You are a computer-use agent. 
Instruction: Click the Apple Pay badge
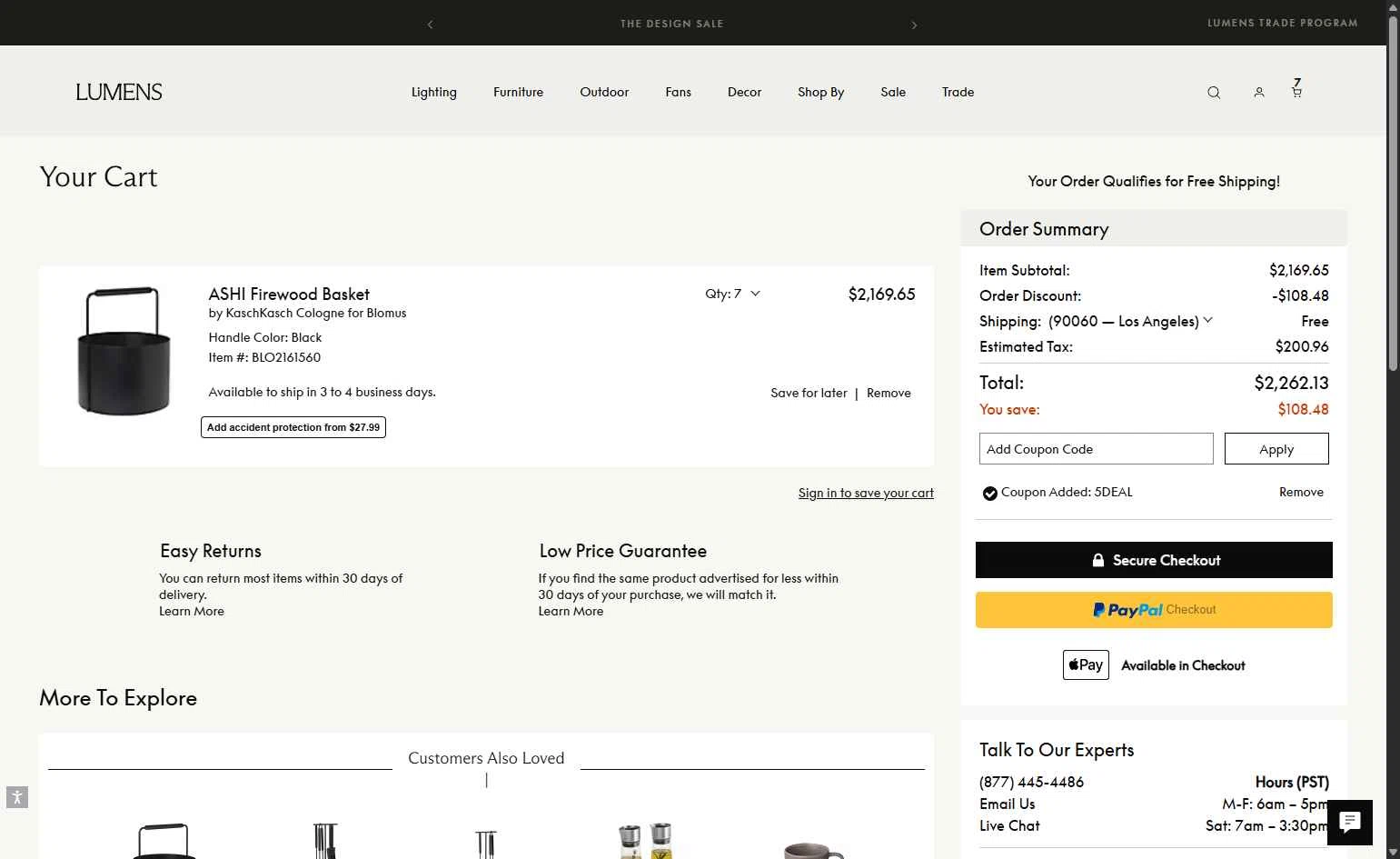point(1086,665)
